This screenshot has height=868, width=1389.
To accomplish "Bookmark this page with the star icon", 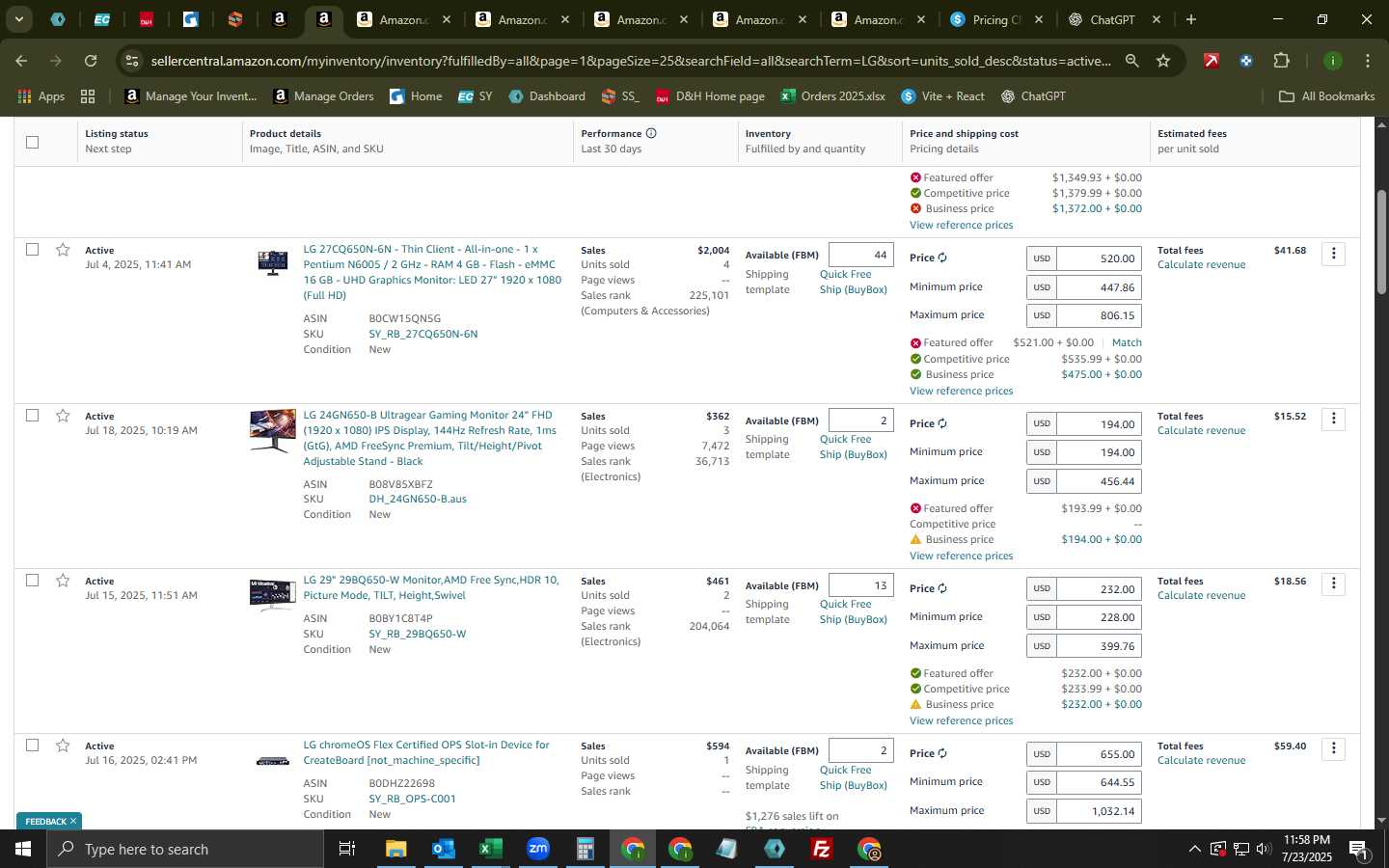I will point(1163,61).
